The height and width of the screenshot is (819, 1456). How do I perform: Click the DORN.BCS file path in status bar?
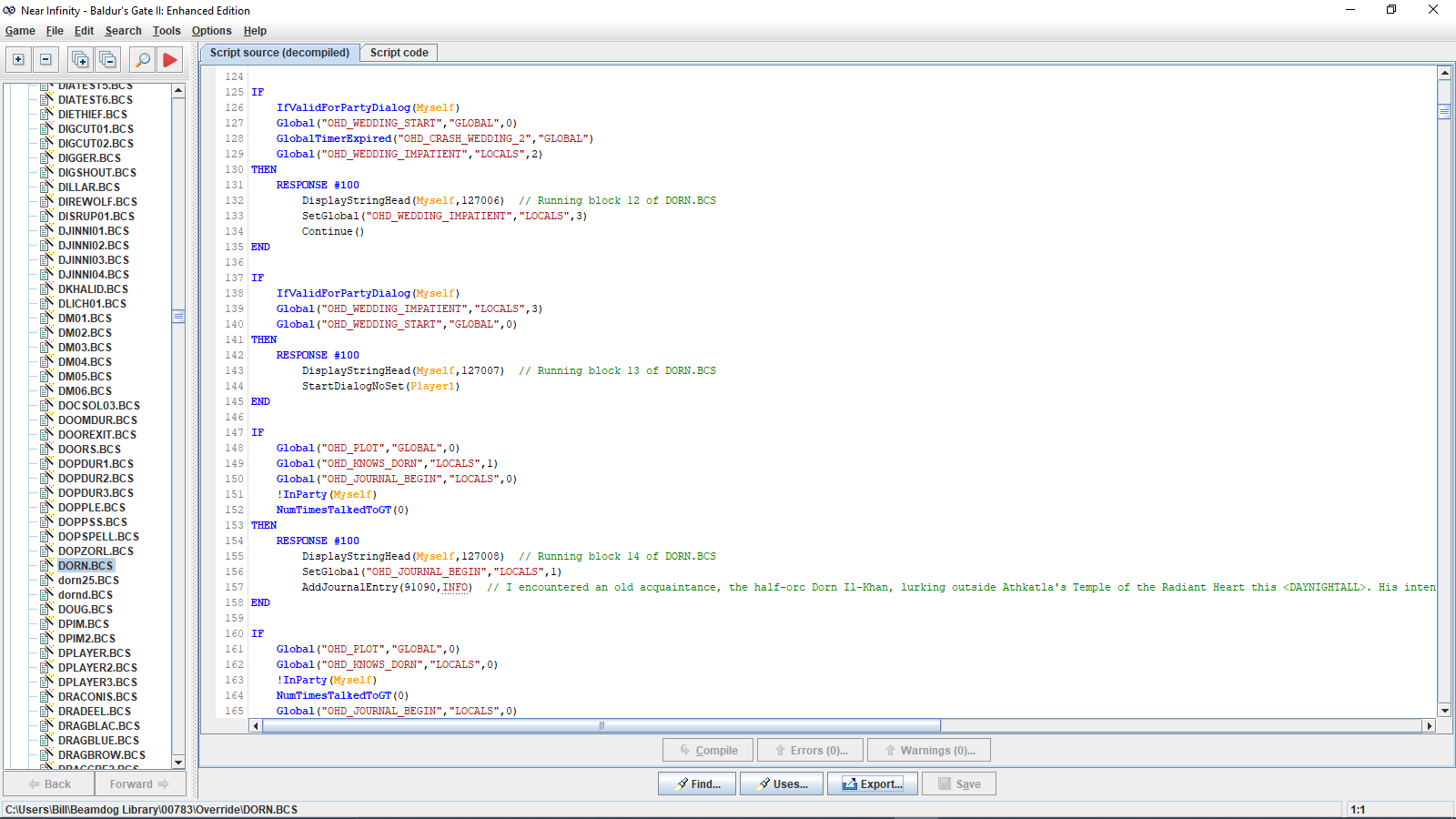(x=151, y=809)
